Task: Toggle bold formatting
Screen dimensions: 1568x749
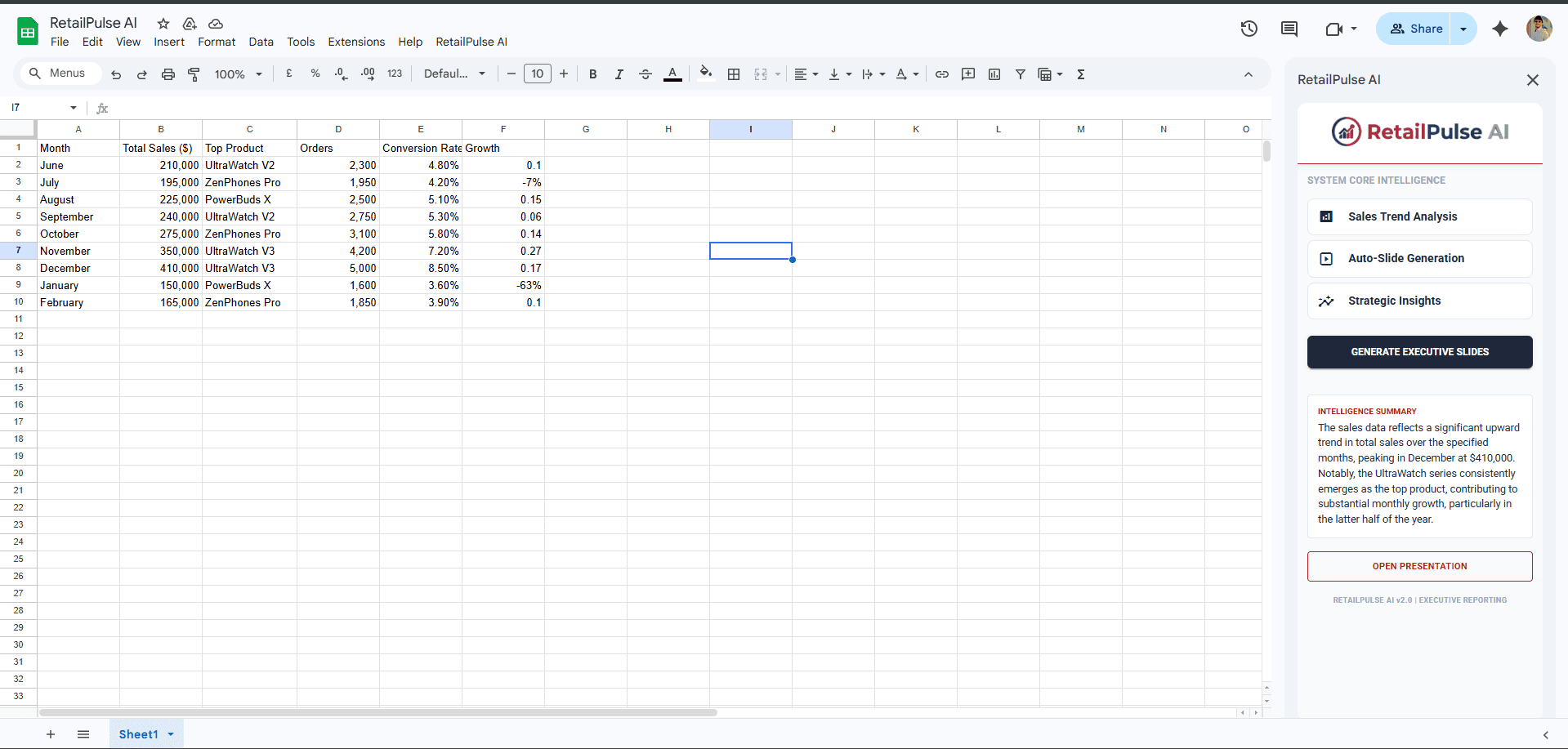Action: [593, 74]
